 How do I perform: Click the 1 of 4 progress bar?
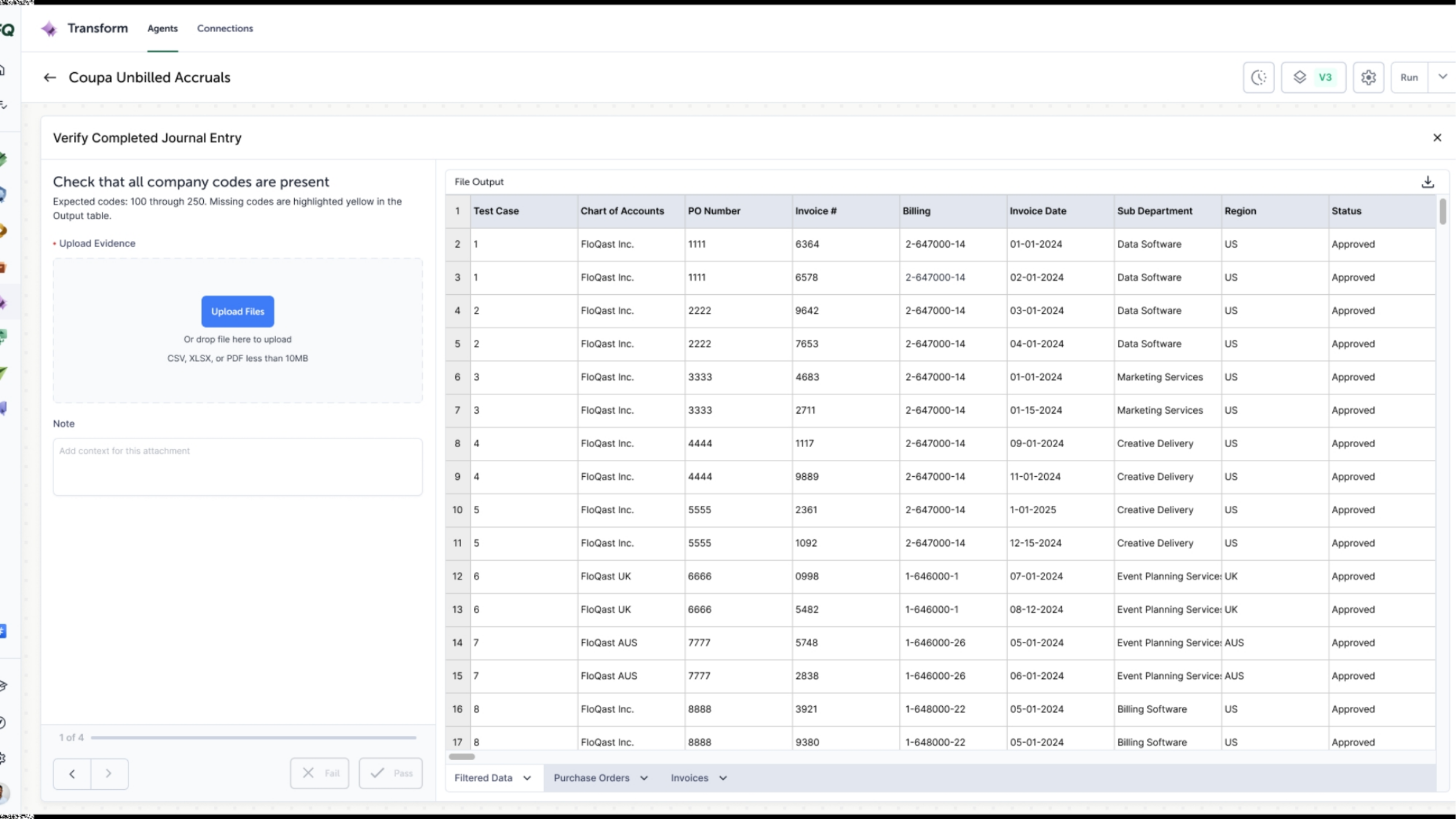click(x=254, y=738)
